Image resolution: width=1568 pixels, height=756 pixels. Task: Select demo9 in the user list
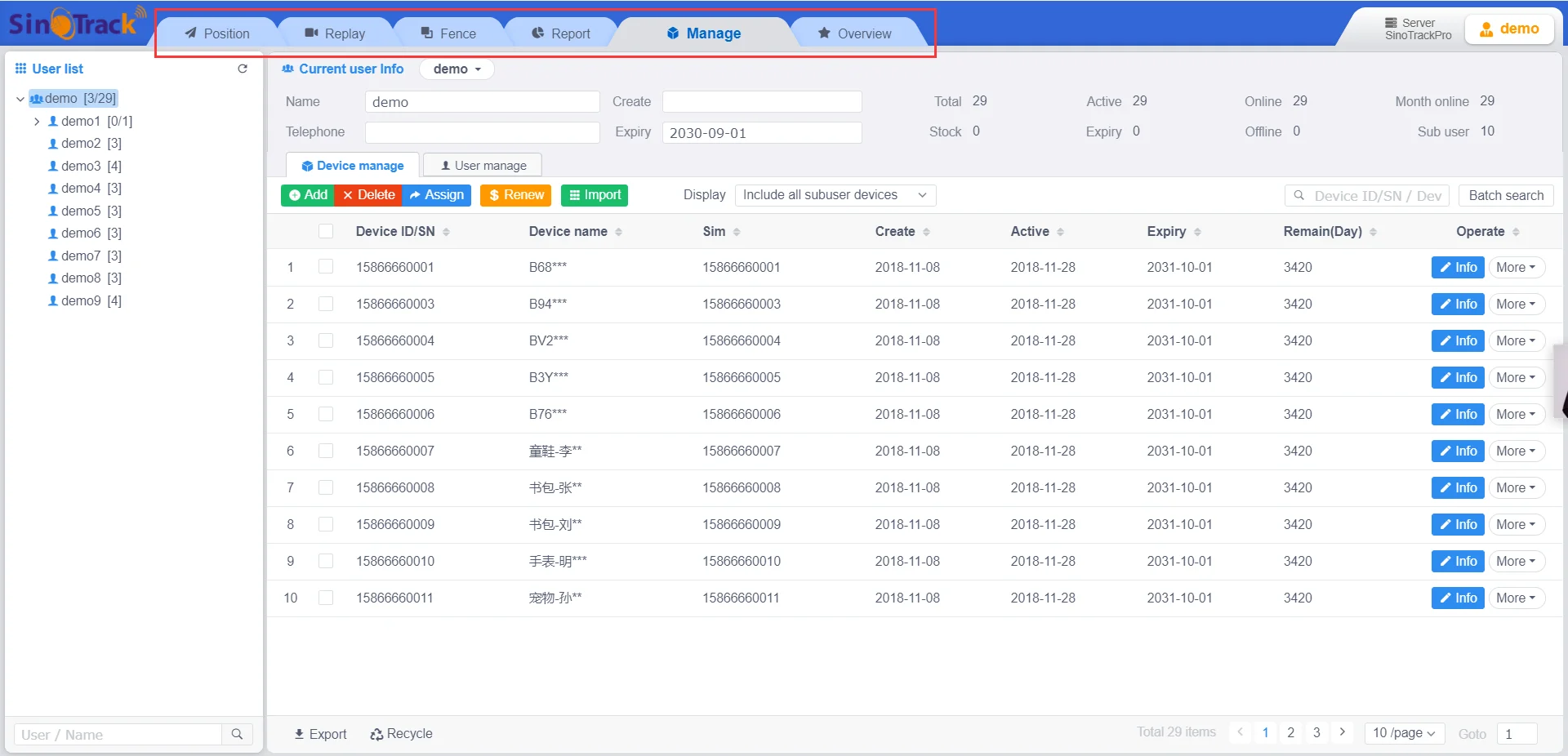click(81, 300)
